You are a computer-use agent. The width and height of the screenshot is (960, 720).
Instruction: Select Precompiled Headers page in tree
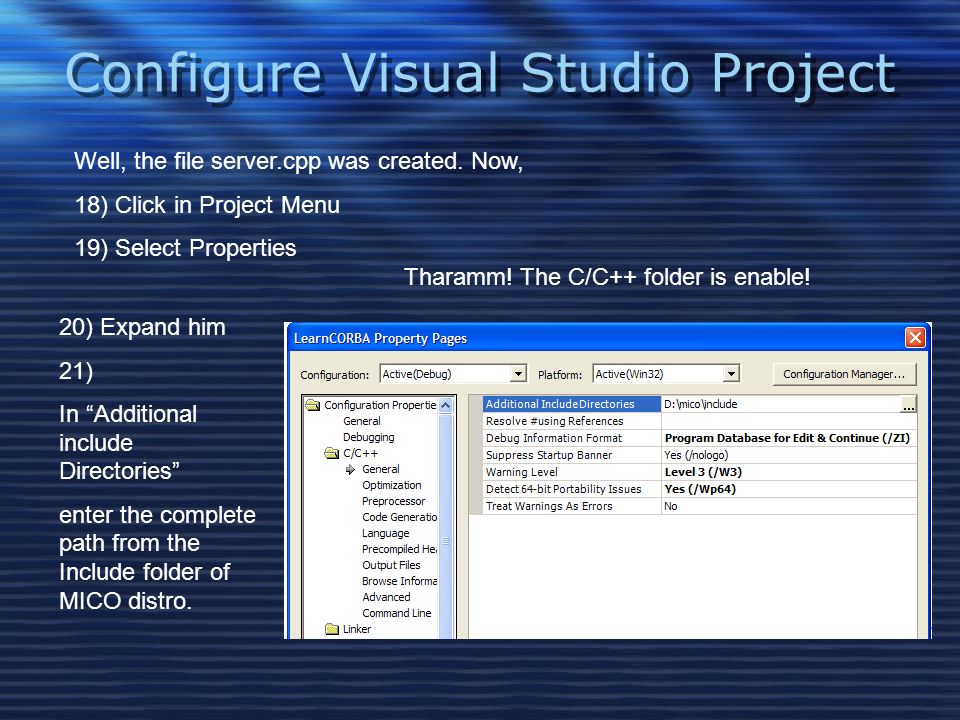point(399,549)
